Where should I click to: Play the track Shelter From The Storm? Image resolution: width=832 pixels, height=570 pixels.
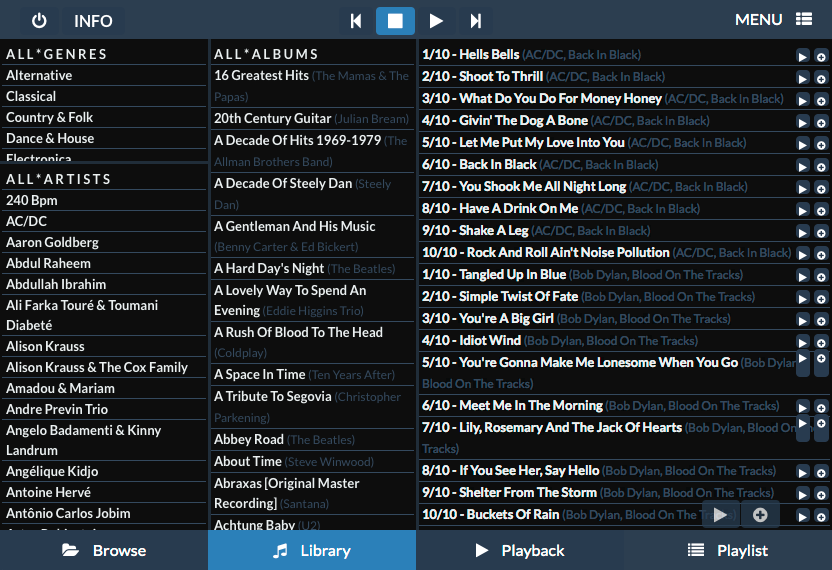[x=802, y=494]
